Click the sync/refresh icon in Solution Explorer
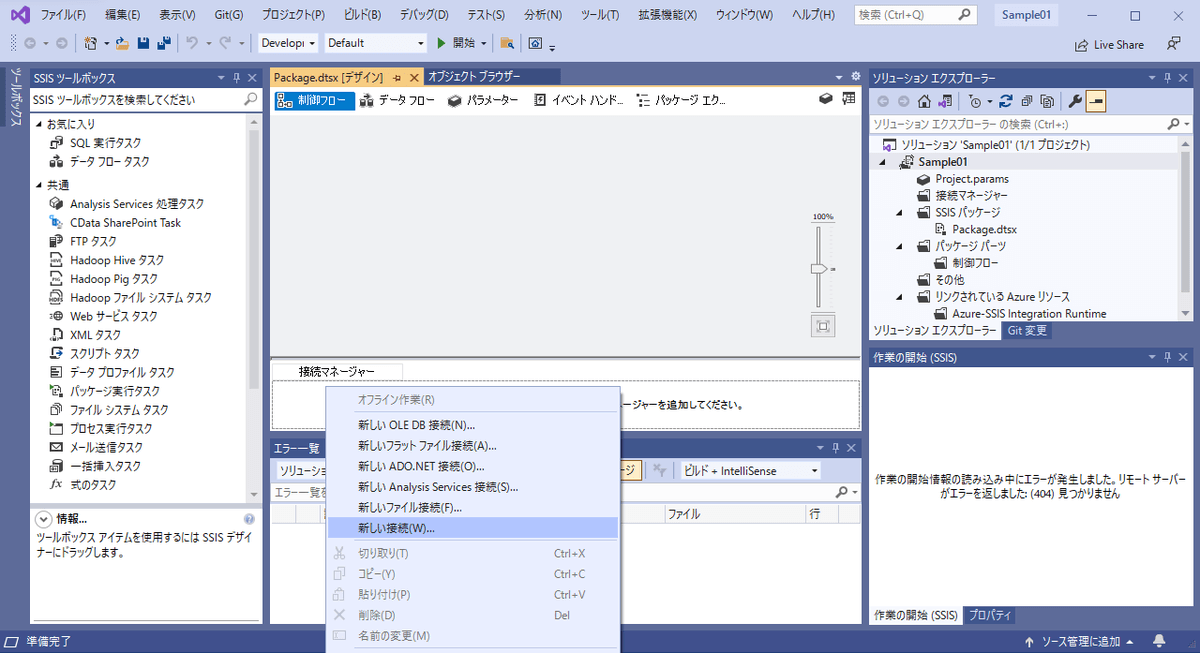1200x653 pixels. point(1006,101)
